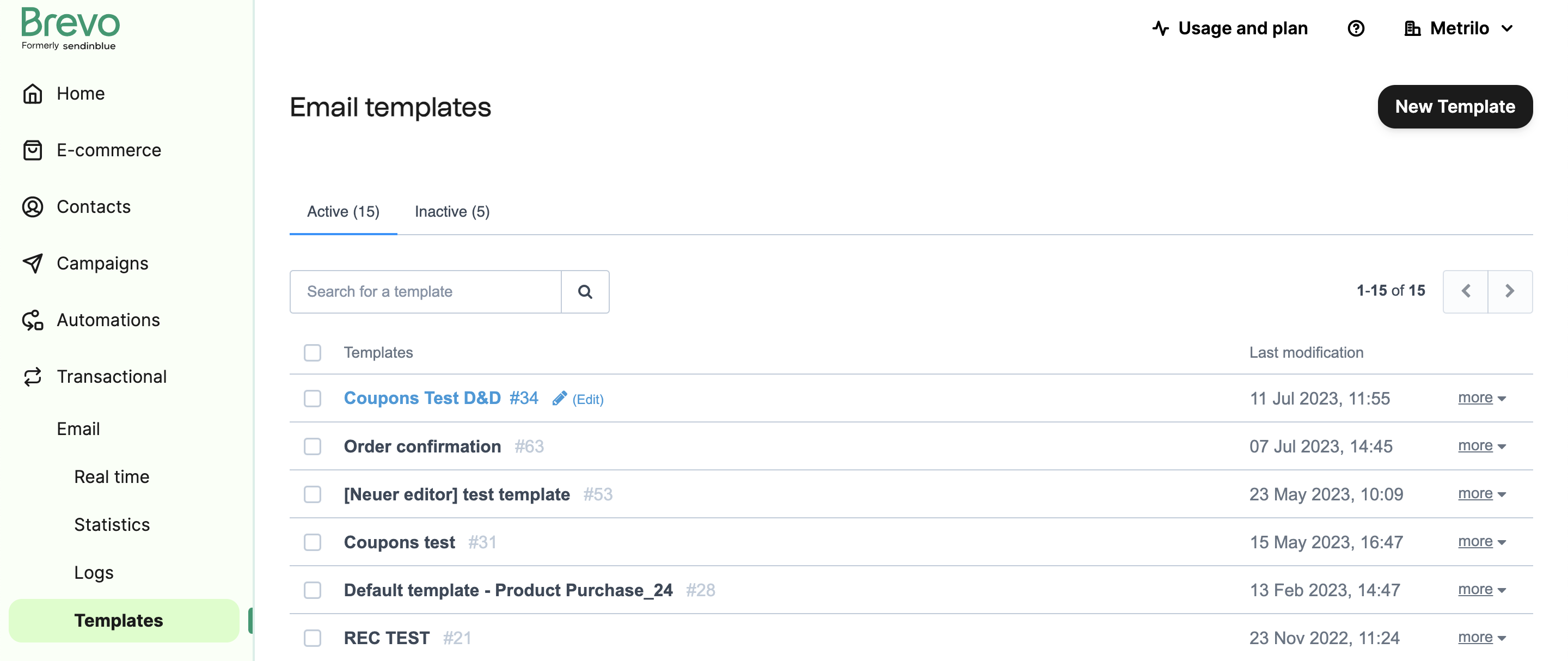The width and height of the screenshot is (1568, 661).
Task: Select the Transactional arrows icon
Action: tap(32, 377)
